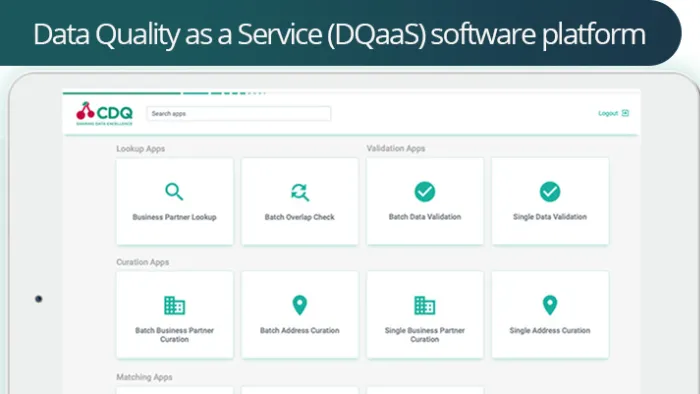The height and width of the screenshot is (394, 700).
Task: Click the Business Partner Lookup magnifier icon
Action: tap(174, 192)
